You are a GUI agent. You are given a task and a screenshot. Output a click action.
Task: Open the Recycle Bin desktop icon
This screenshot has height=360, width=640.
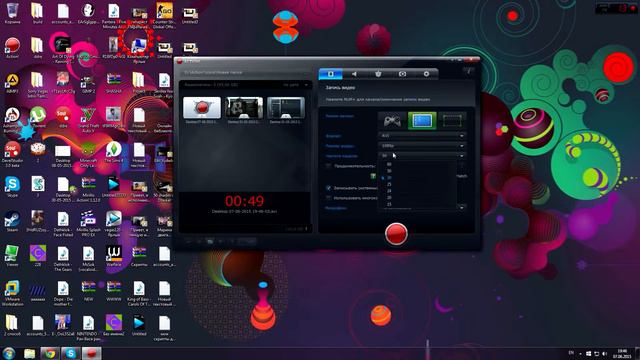pyautogui.click(x=12, y=14)
